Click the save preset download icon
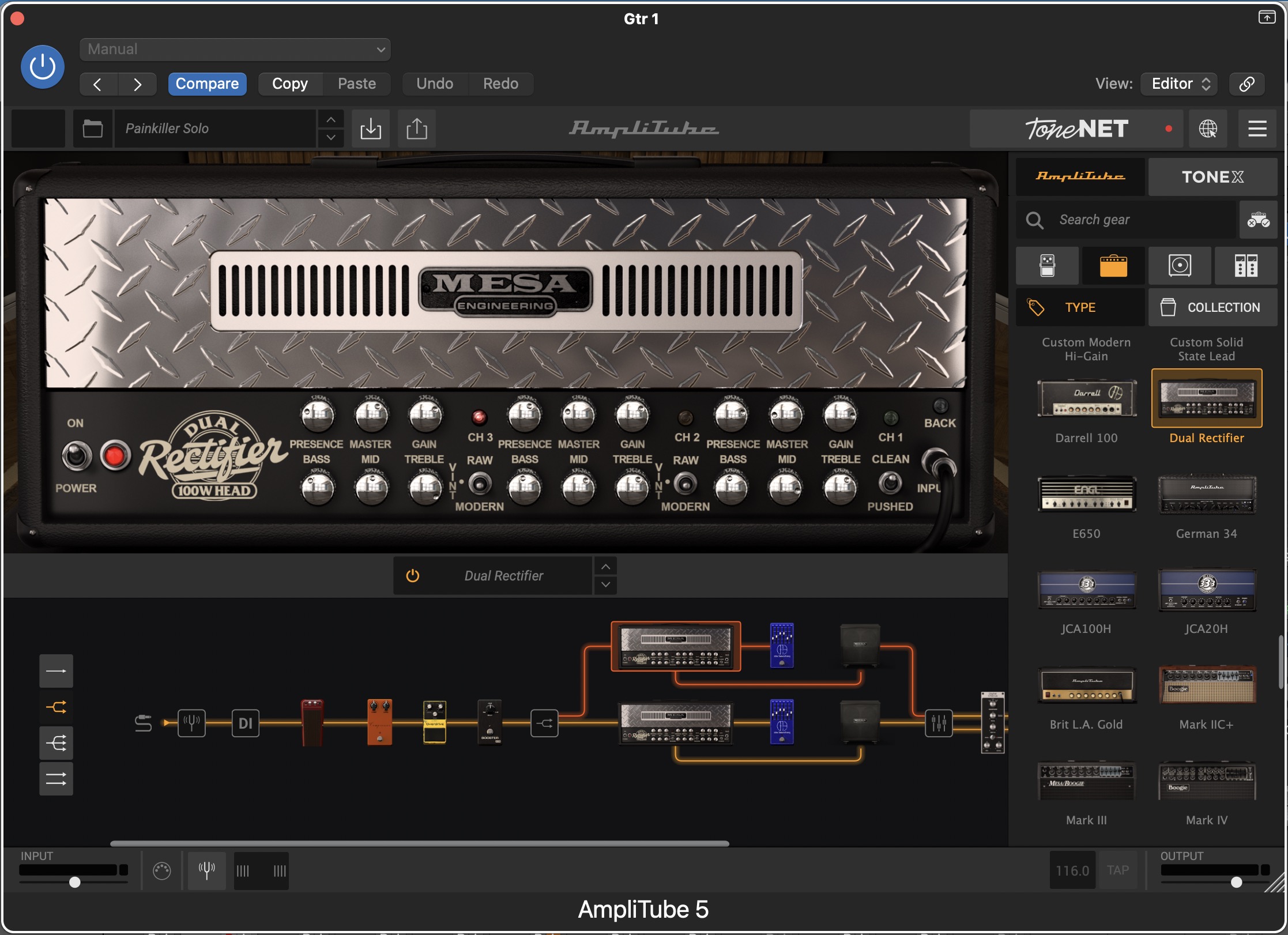 370,129
